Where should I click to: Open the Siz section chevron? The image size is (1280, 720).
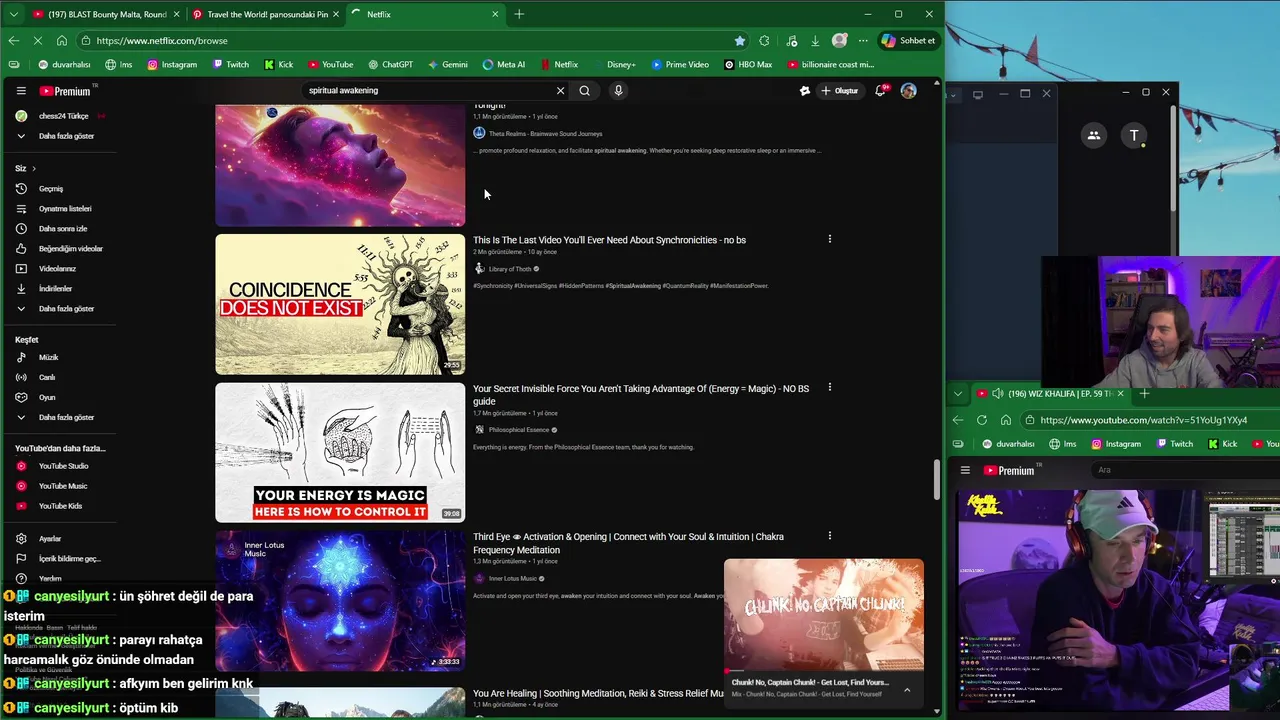pos(33,169)
